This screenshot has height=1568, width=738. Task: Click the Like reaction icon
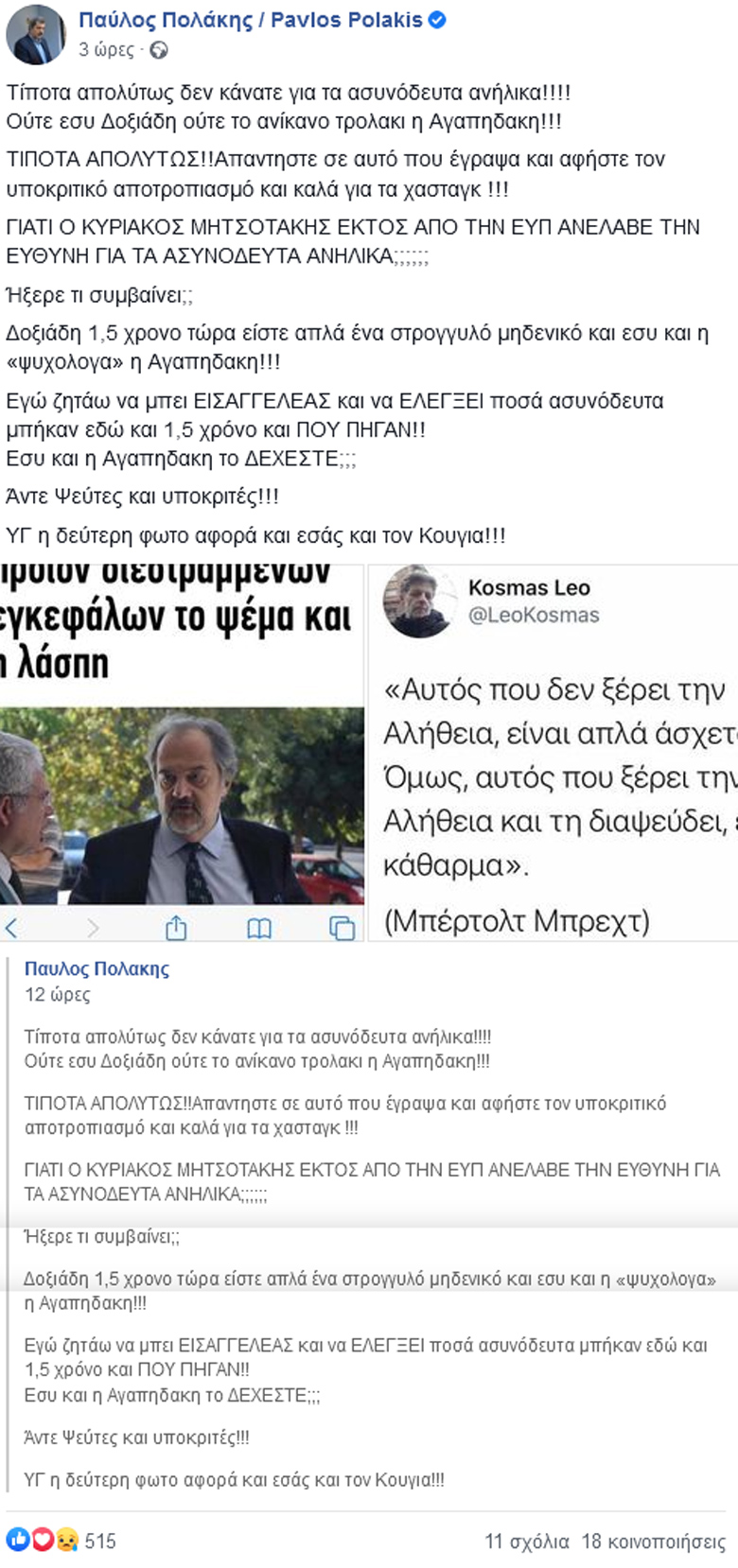[x=19, y=1540]
